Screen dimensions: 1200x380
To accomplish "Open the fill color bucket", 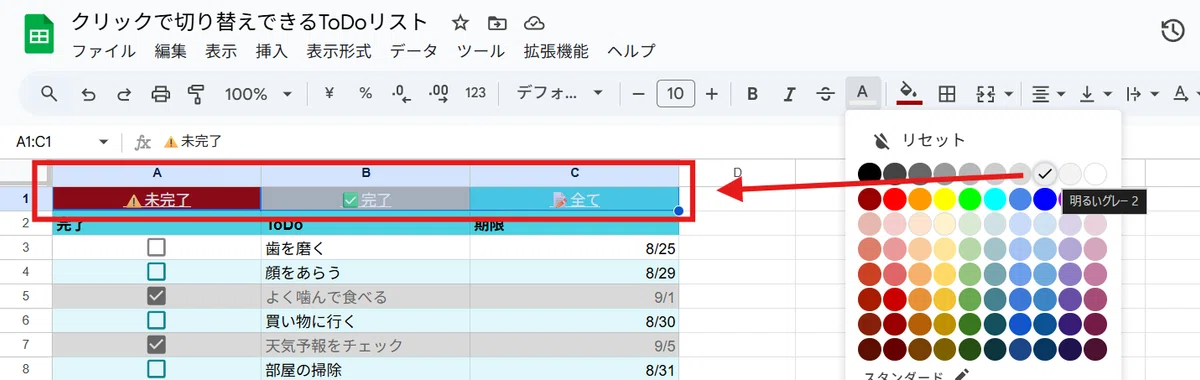I will pyautogui.click(x=908, y=93).
